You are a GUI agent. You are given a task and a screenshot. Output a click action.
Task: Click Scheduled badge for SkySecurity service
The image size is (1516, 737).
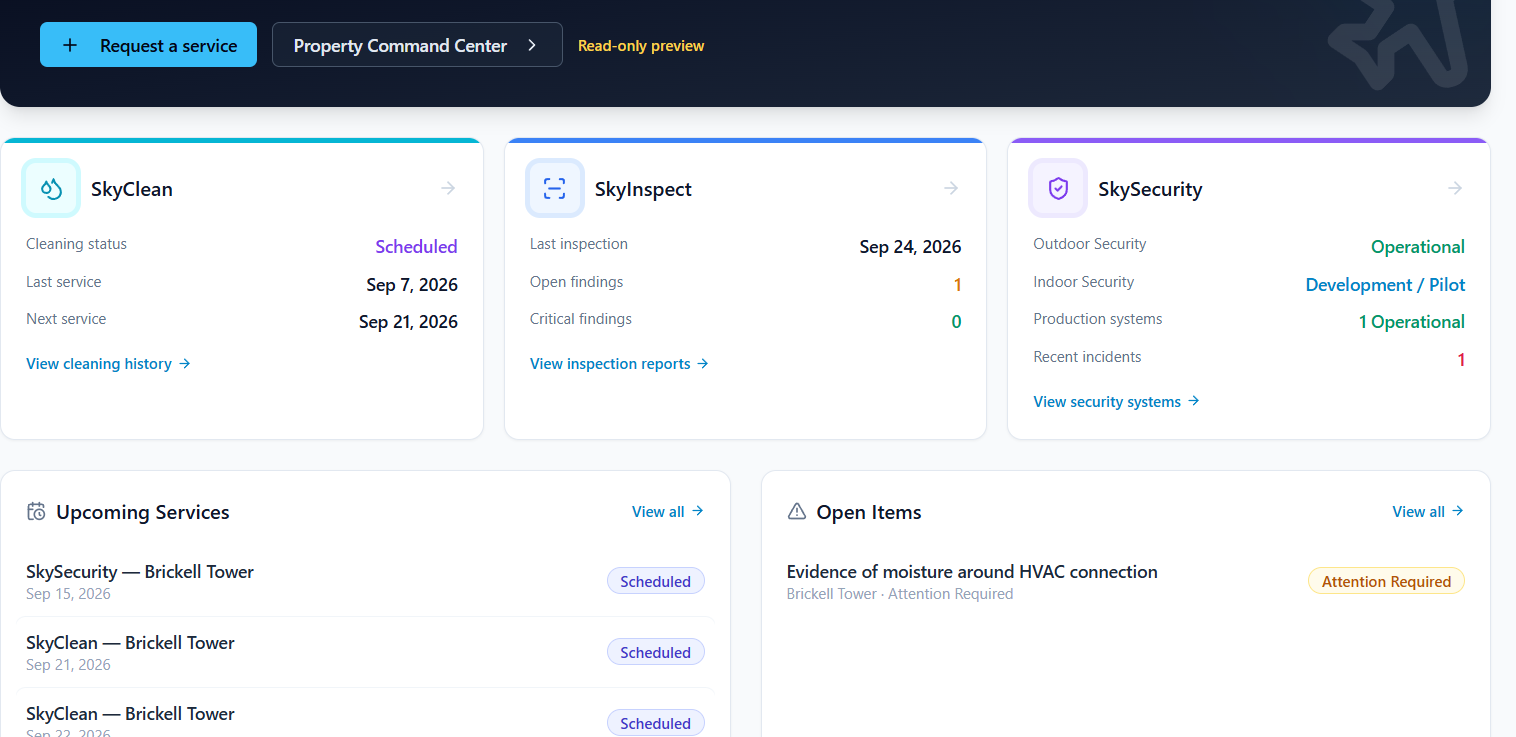click(x=656, y=581)
